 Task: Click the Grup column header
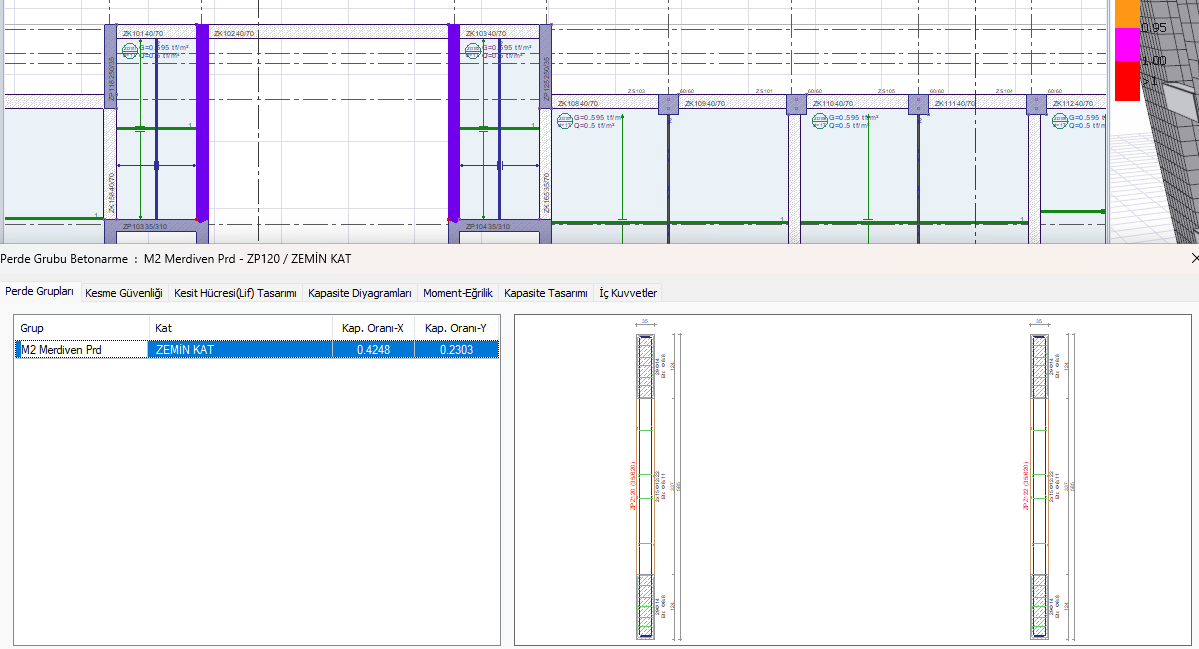coord(82,328)
